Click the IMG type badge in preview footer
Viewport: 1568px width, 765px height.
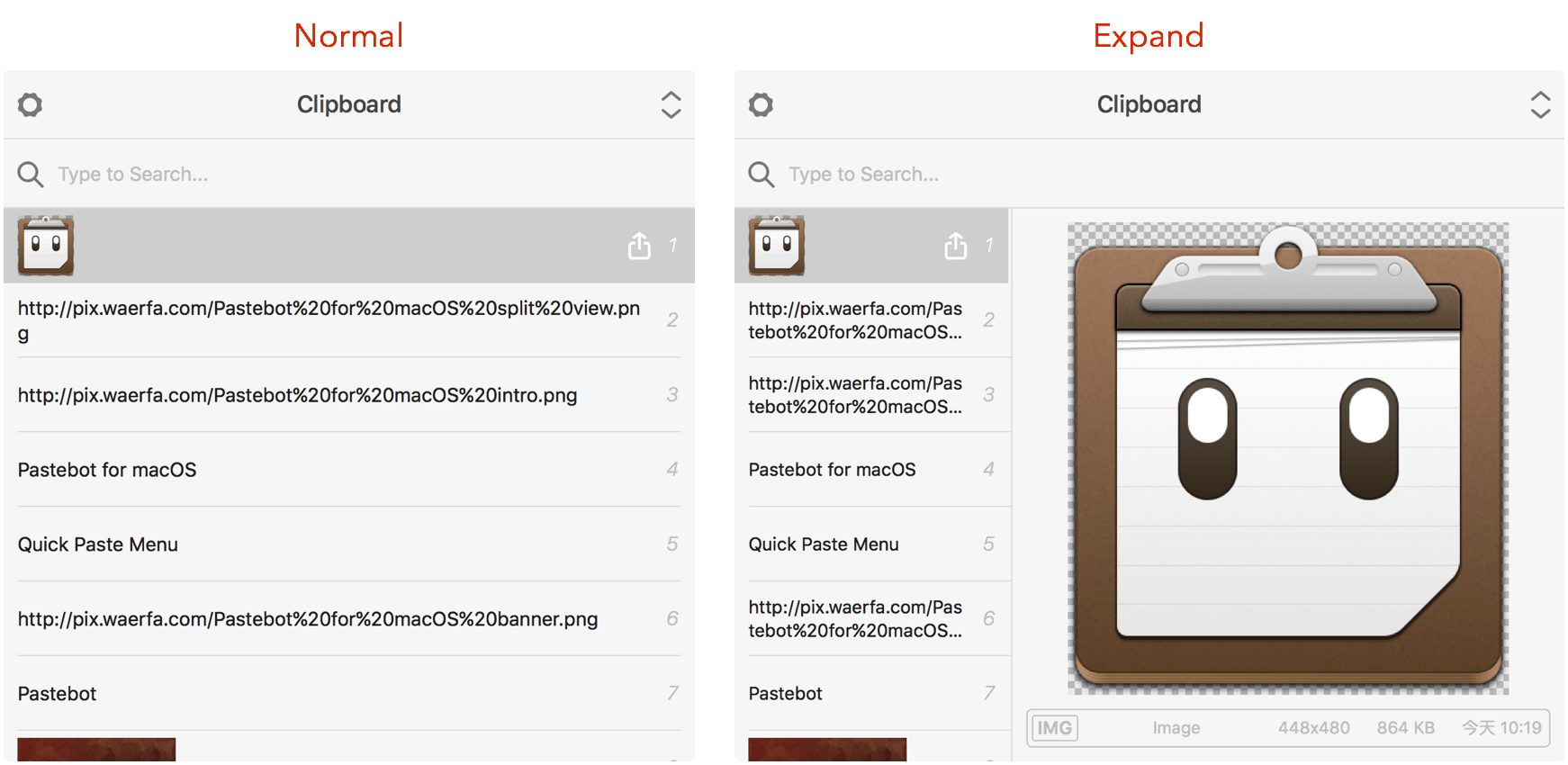(1055, 728)
